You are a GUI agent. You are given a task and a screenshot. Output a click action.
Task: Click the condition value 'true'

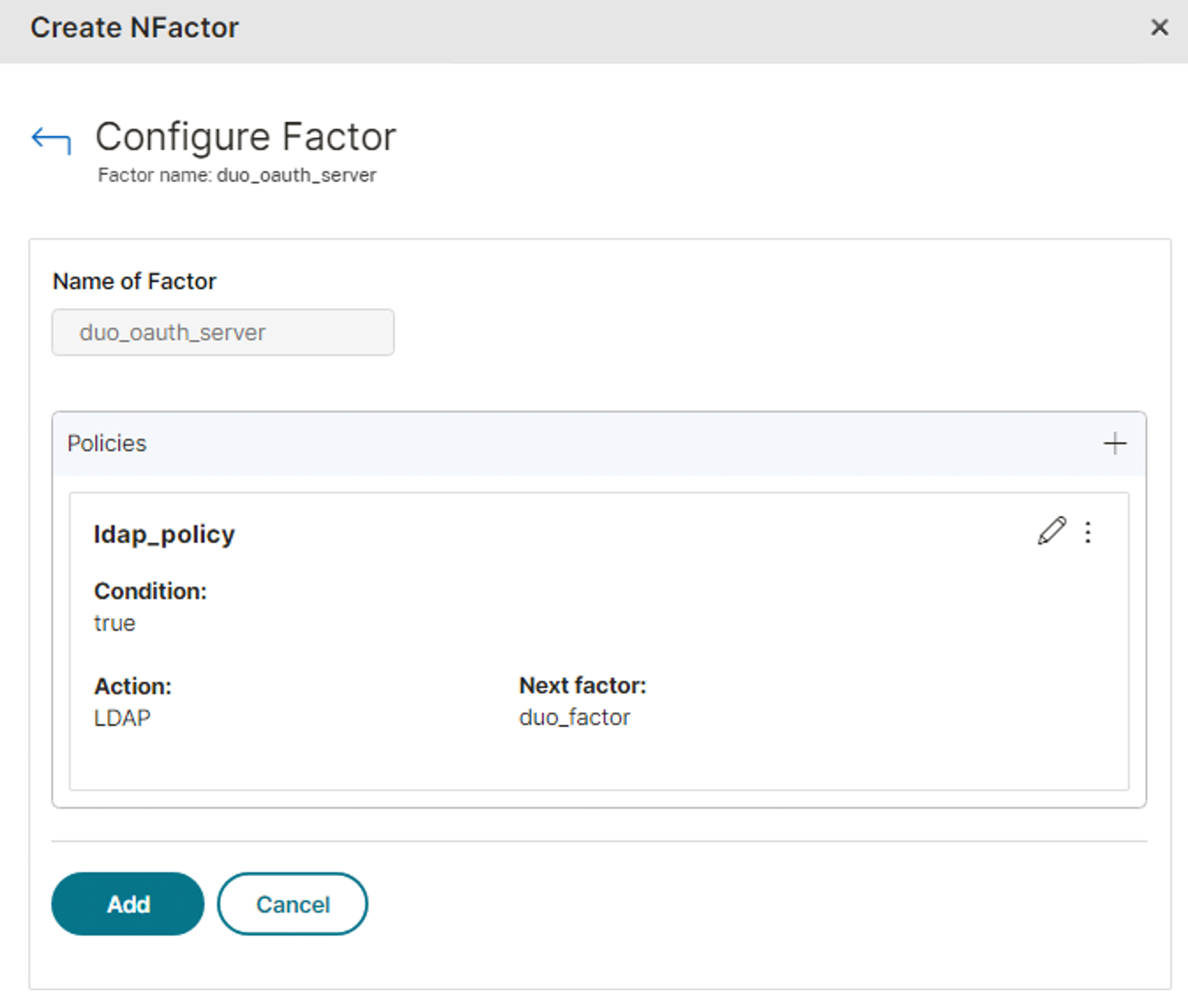(x=115, y=623)
